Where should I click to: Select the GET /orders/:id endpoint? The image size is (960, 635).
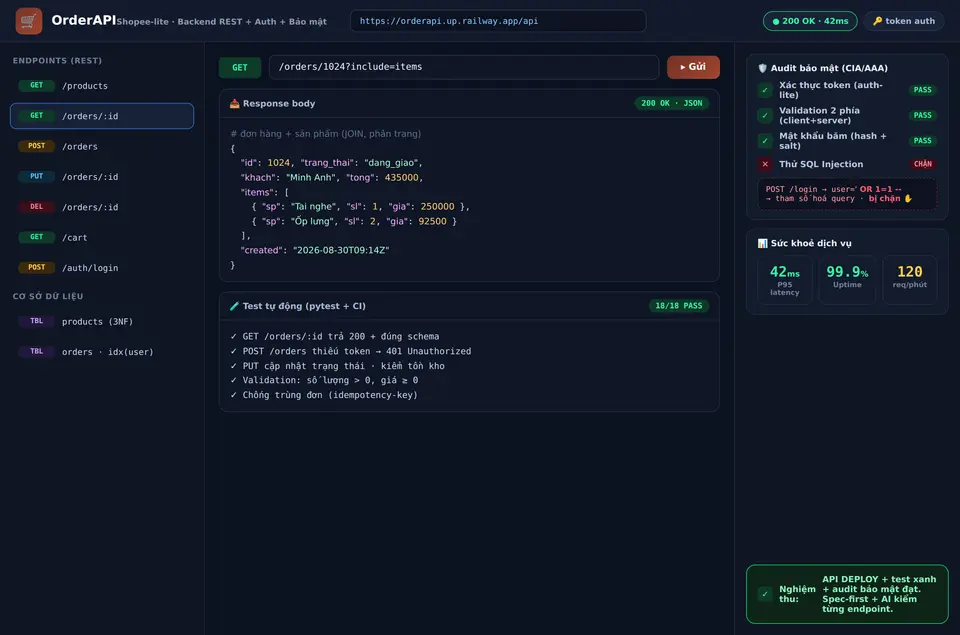pos(102,116)
